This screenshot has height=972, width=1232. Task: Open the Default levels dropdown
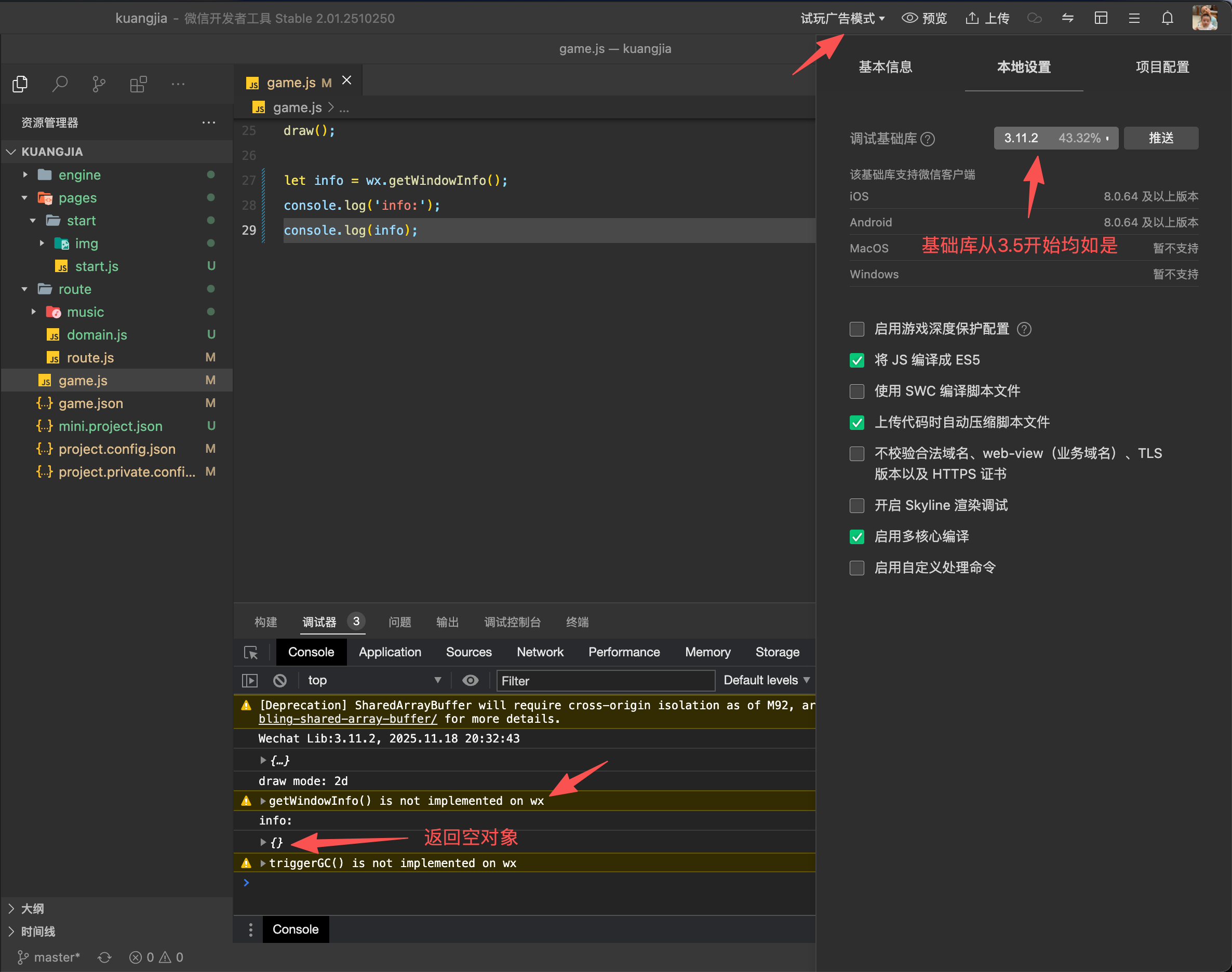766,680
